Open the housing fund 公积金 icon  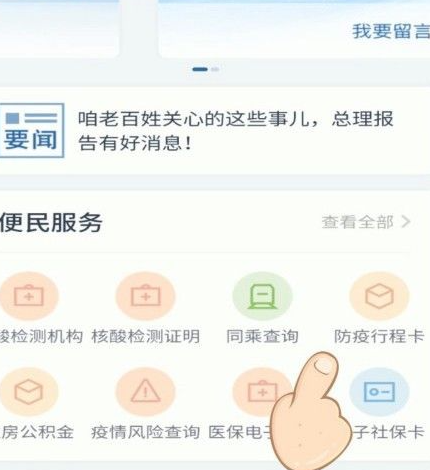click(29, 391)
